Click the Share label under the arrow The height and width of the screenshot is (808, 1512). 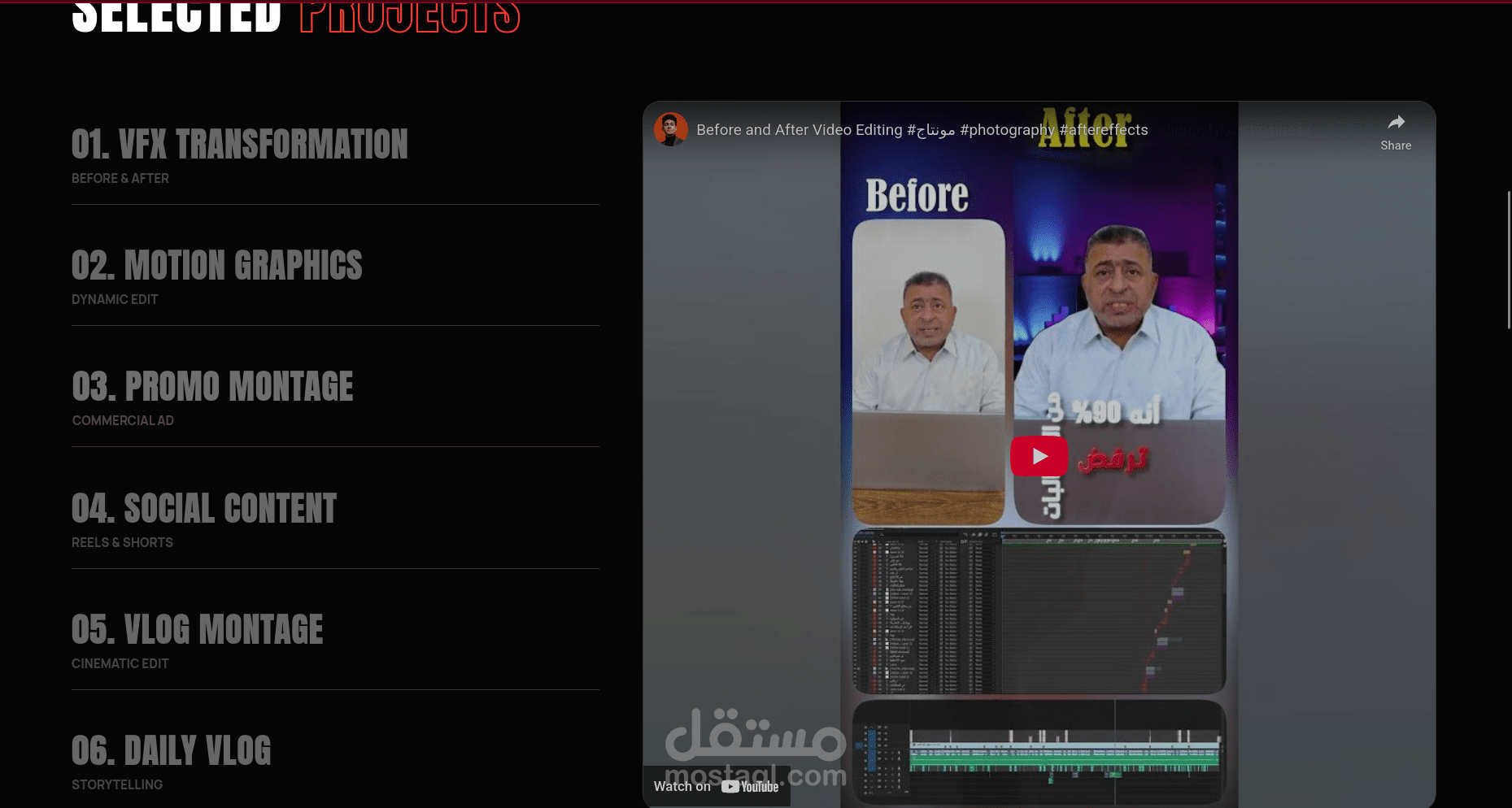(1396, 146)
